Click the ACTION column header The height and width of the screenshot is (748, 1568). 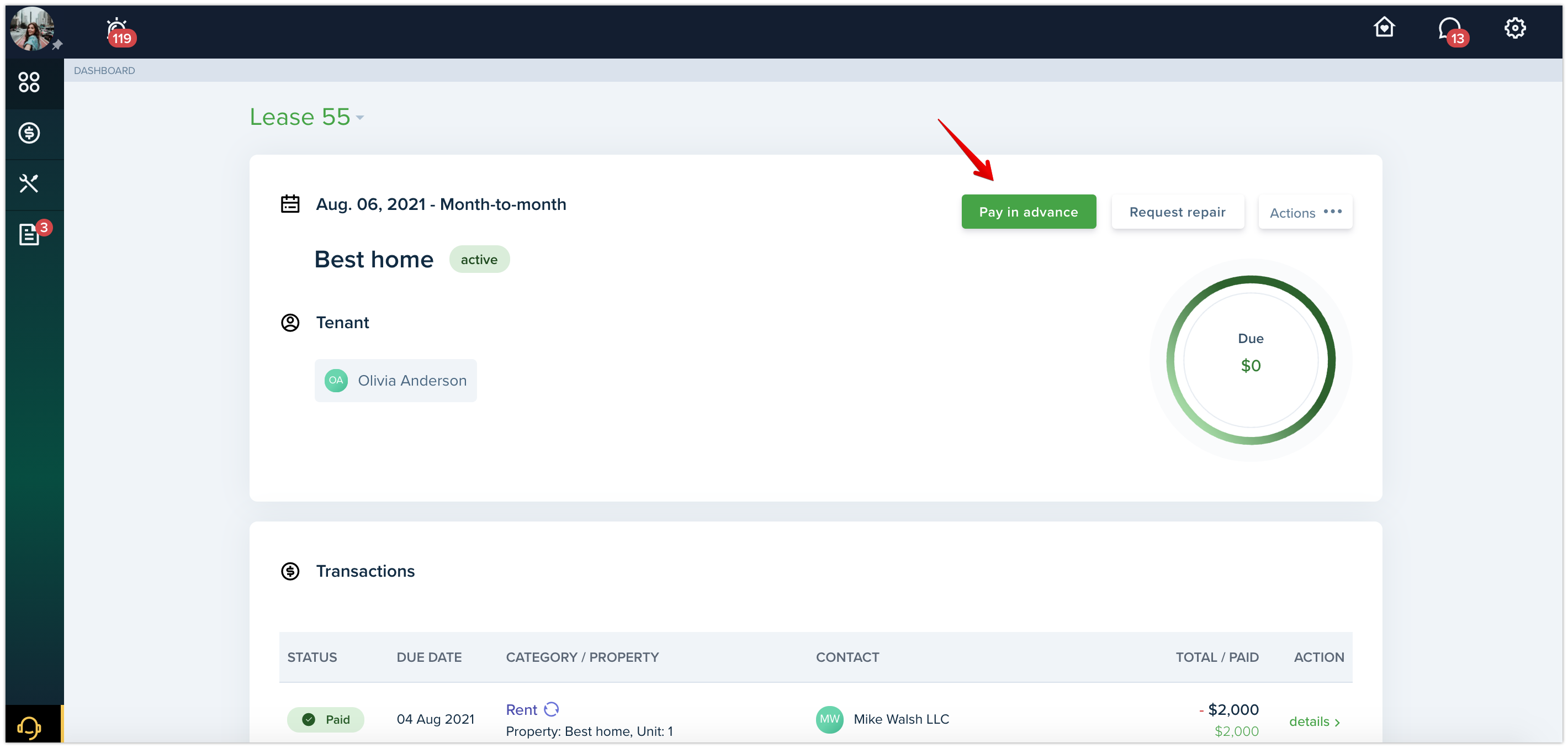click(1318, 657)
